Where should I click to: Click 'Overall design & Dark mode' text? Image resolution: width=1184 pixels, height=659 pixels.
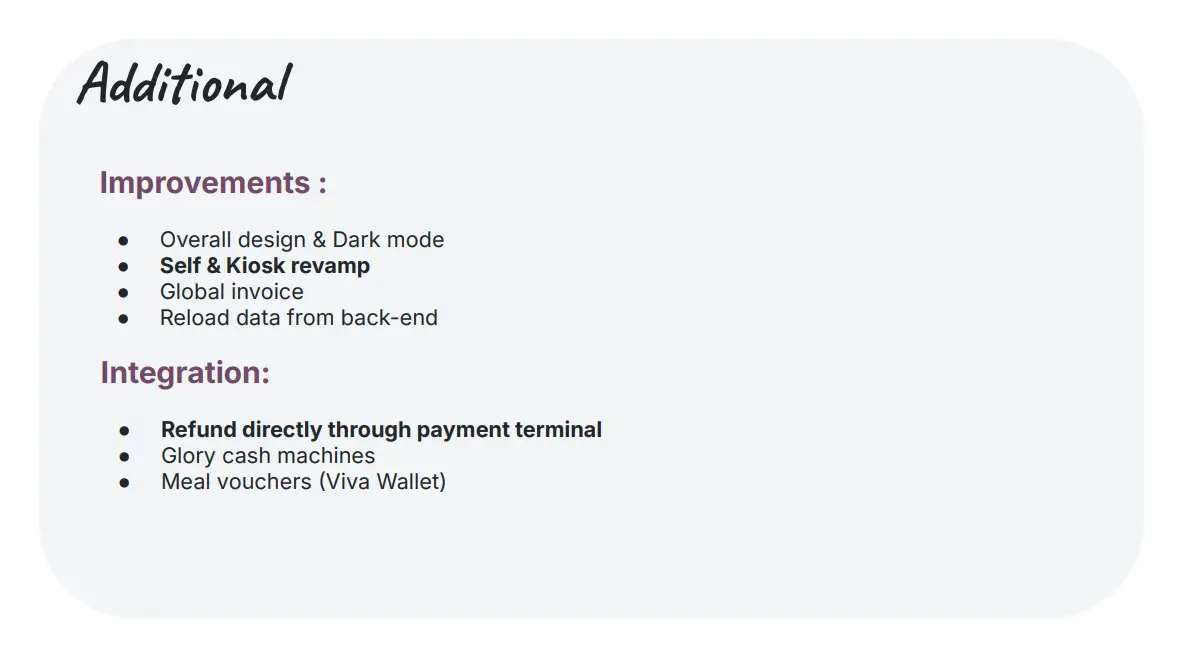(x=302, y=240)
